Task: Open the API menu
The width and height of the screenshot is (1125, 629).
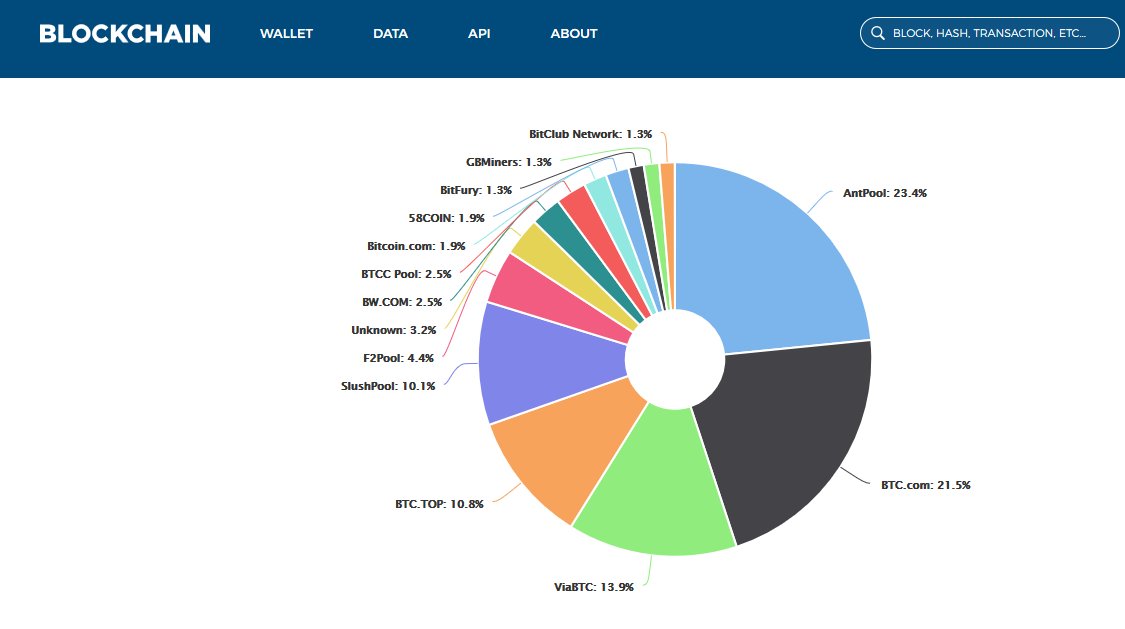Action: 479,34
